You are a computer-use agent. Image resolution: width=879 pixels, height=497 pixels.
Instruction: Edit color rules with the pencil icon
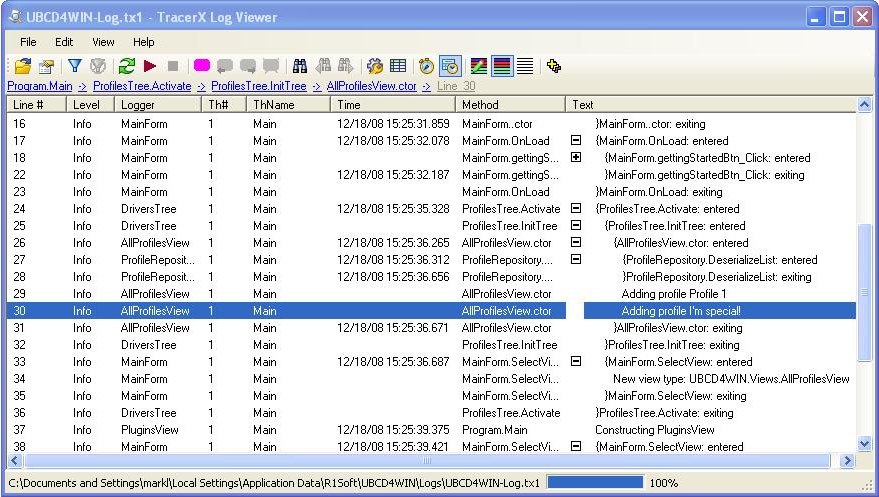pyautogui.click(x=478, y=66)
